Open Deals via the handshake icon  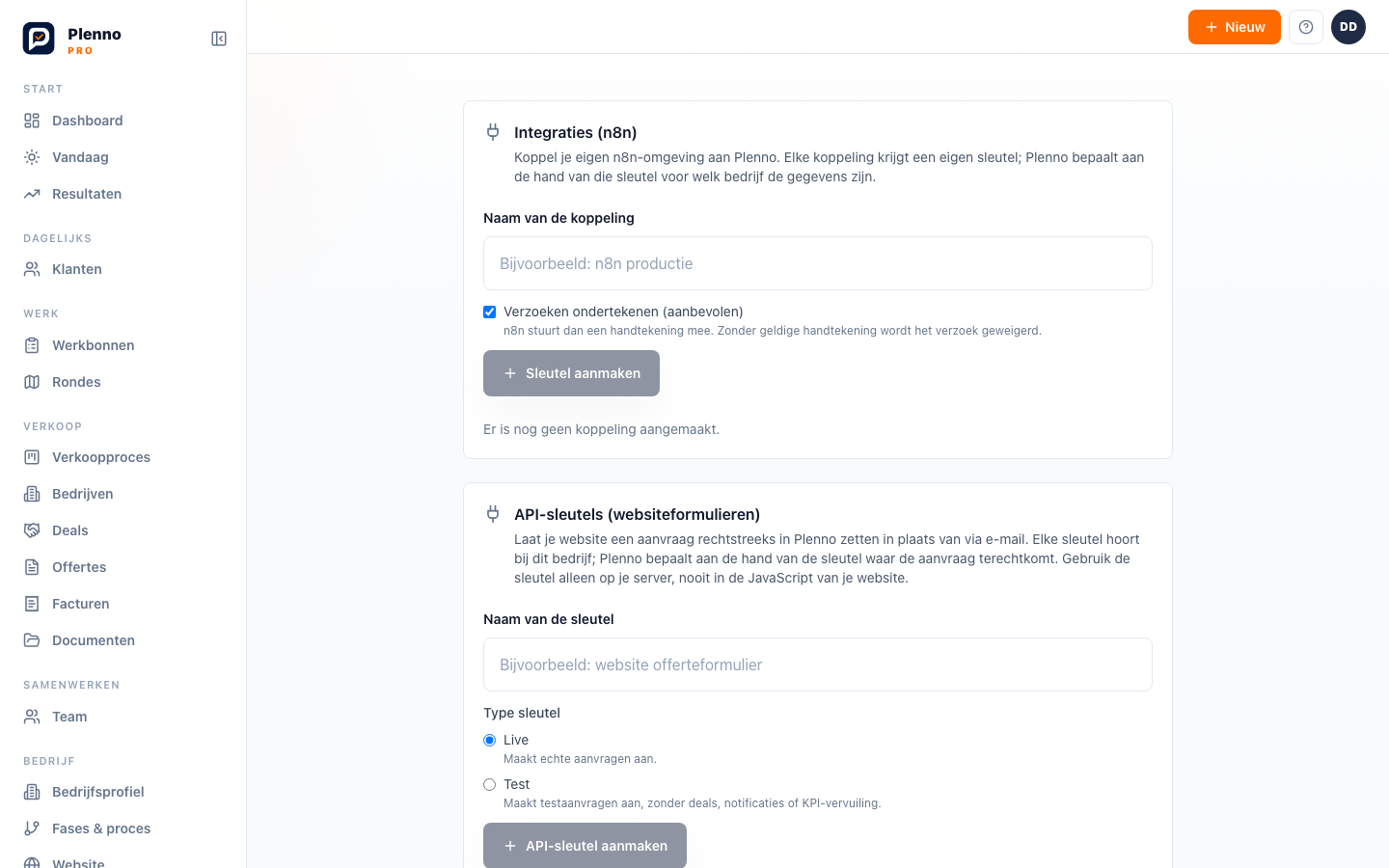(x=32, y=530)
